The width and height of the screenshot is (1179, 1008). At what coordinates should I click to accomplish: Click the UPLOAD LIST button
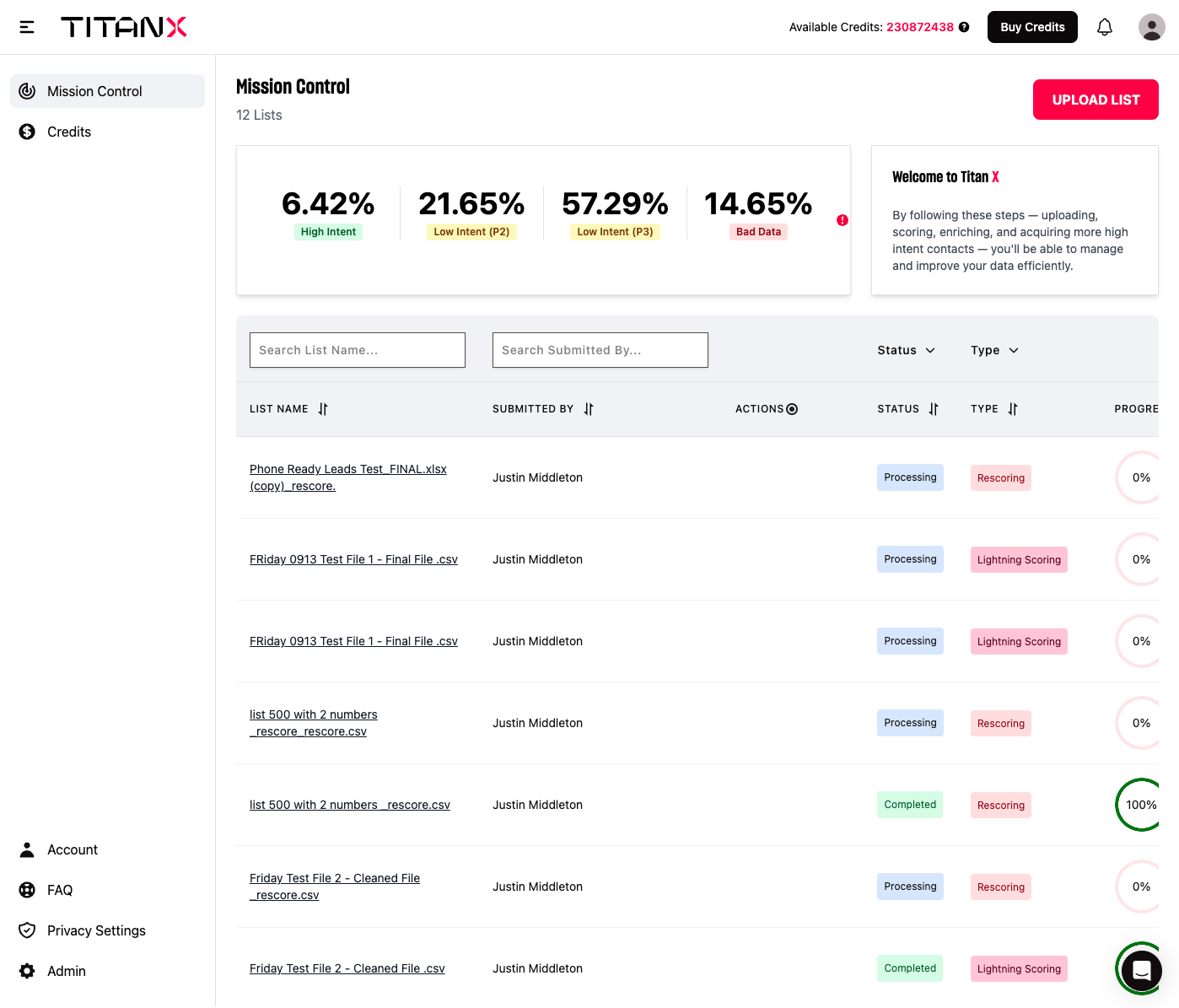coord(1096,100)
